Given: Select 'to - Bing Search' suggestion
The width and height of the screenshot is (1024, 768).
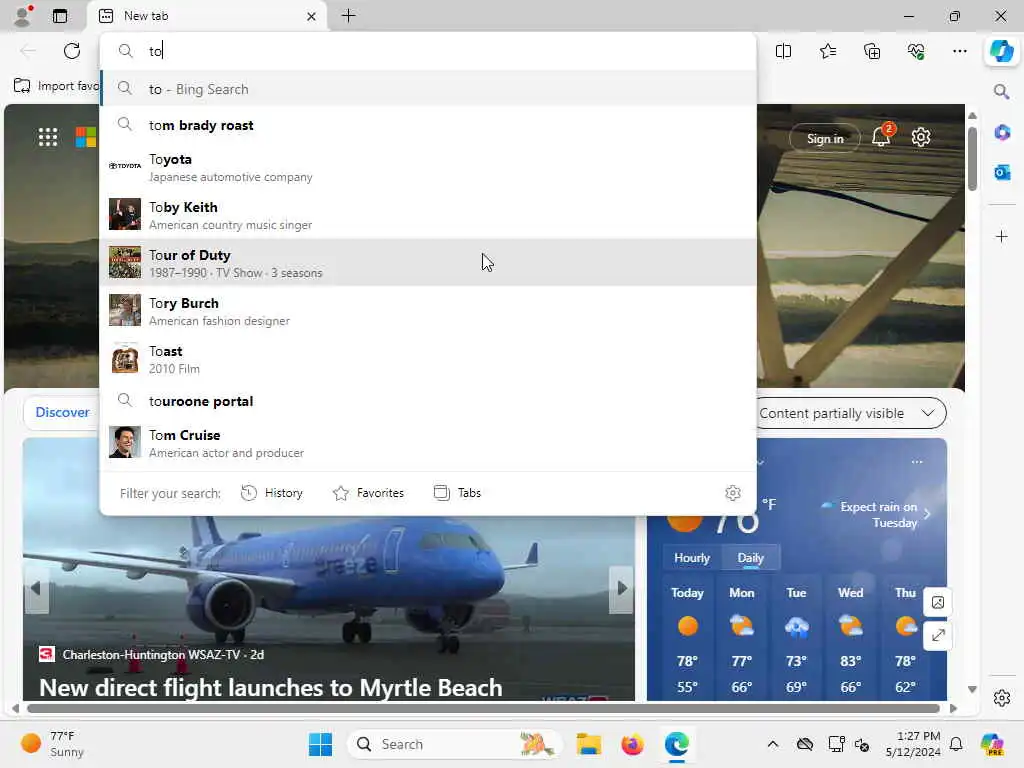Looking at the screenshot, I should (x=428, y=89).
